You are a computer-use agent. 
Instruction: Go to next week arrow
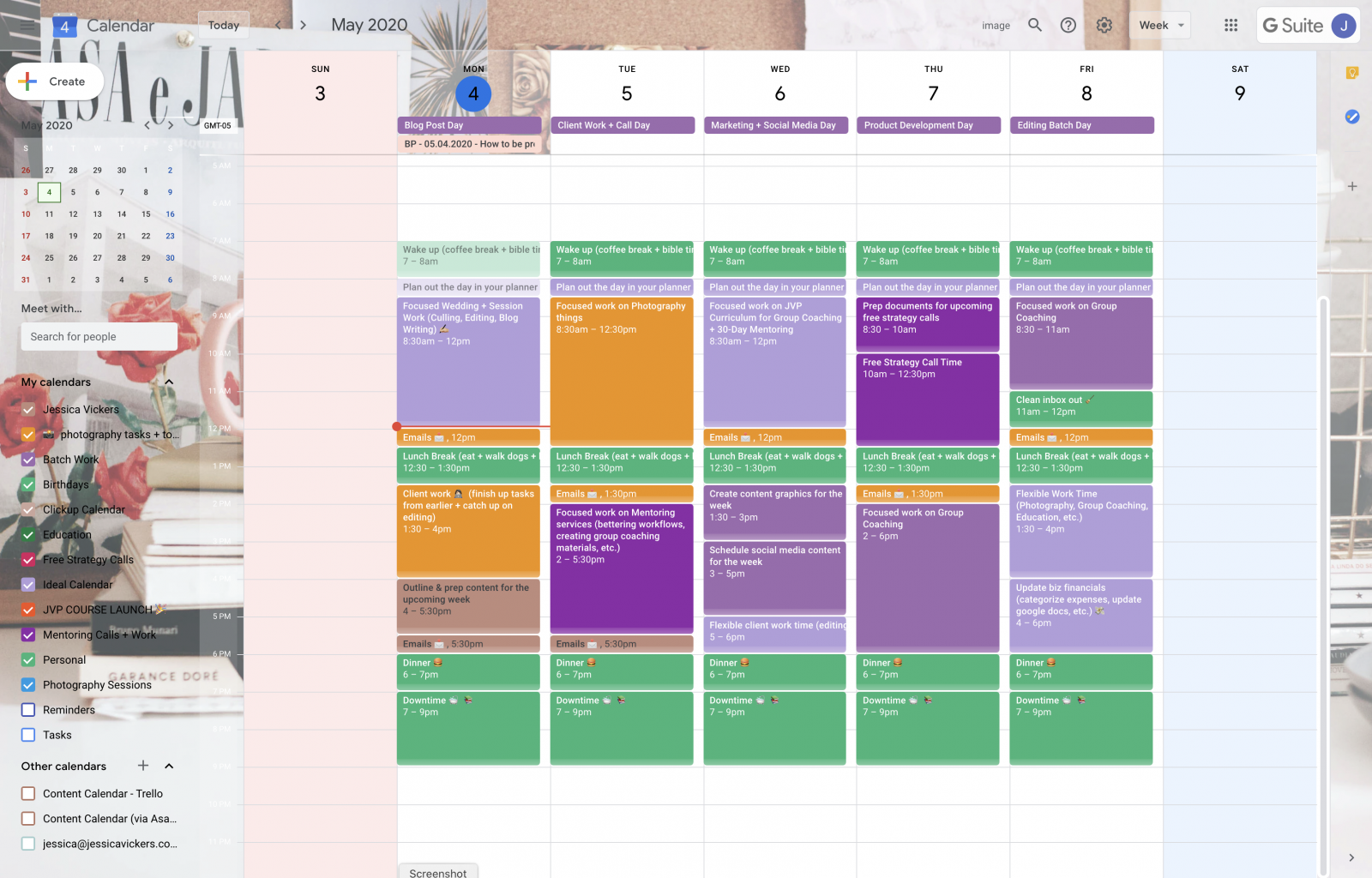click(x=303, y=25)
